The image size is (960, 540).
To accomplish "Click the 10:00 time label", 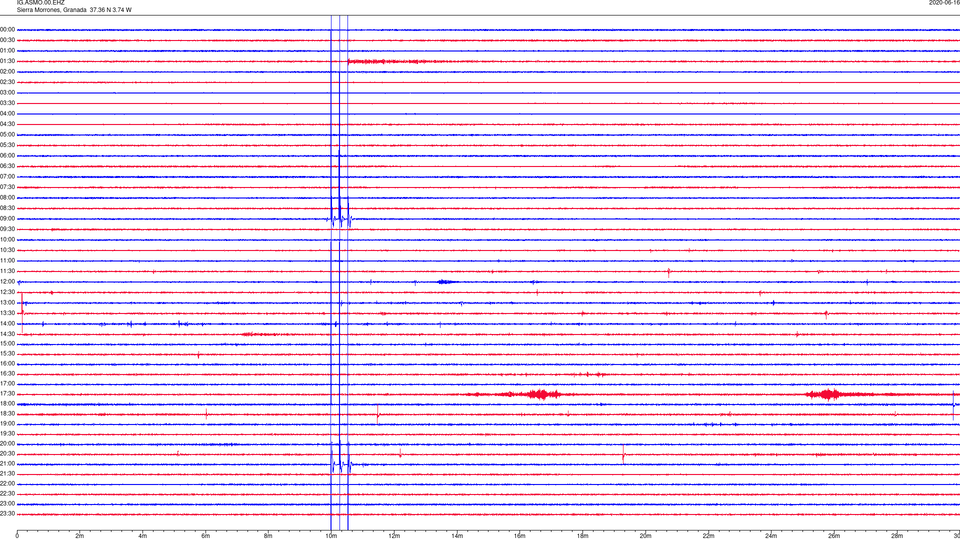I will coord(7,240).
